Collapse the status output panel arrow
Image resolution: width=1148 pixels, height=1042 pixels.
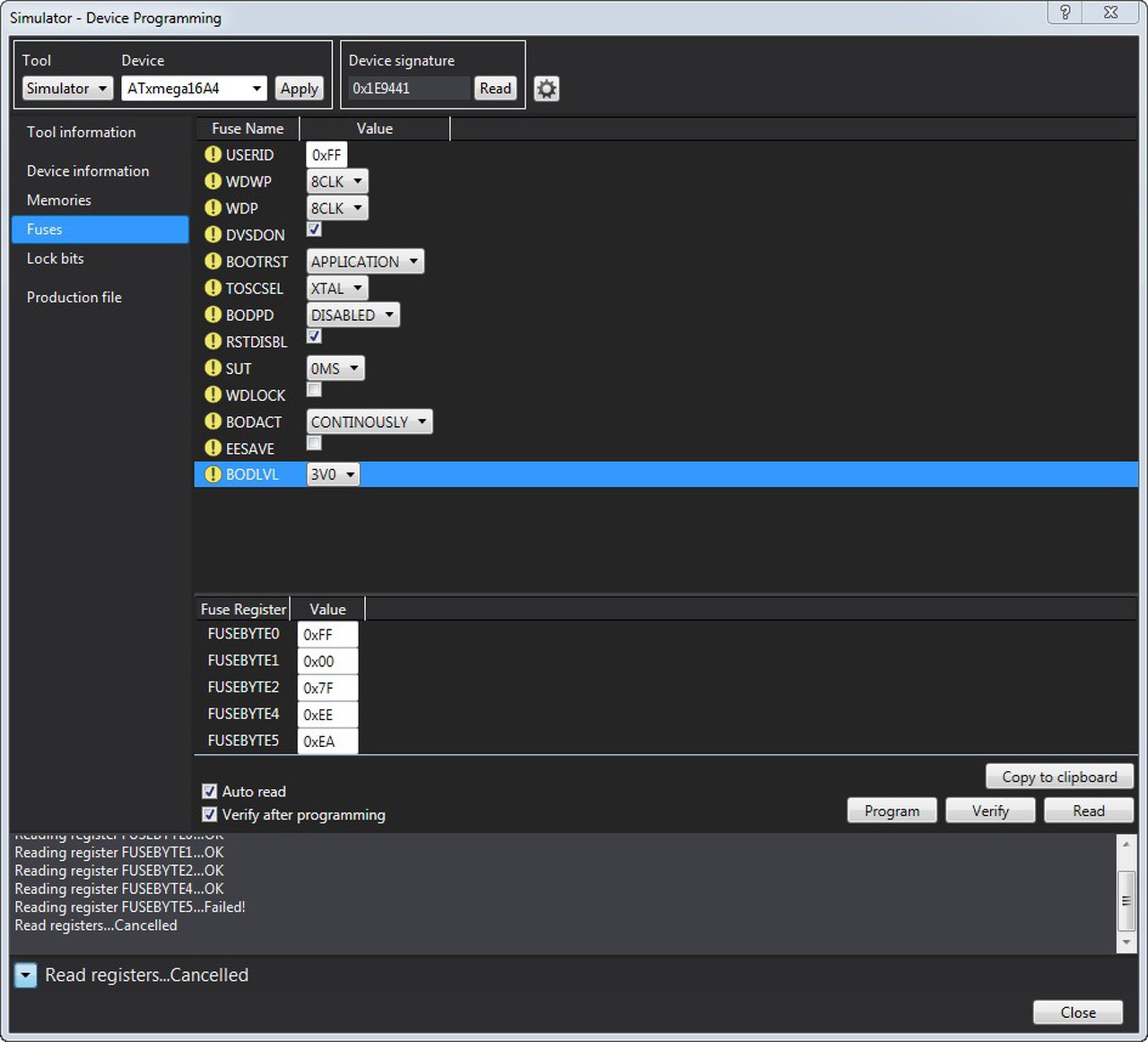[26, 976]
